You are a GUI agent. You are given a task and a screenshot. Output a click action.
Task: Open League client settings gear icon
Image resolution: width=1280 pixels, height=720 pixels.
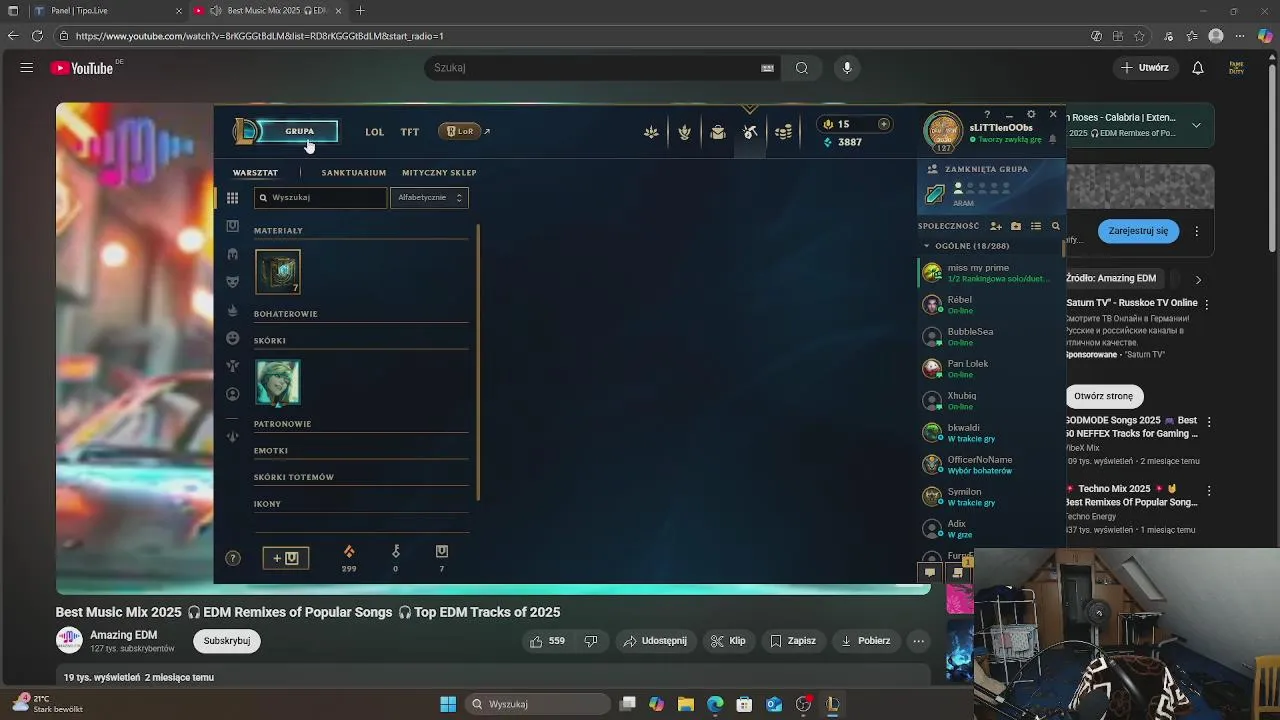pyautogui.click(x=1031, y=114)
